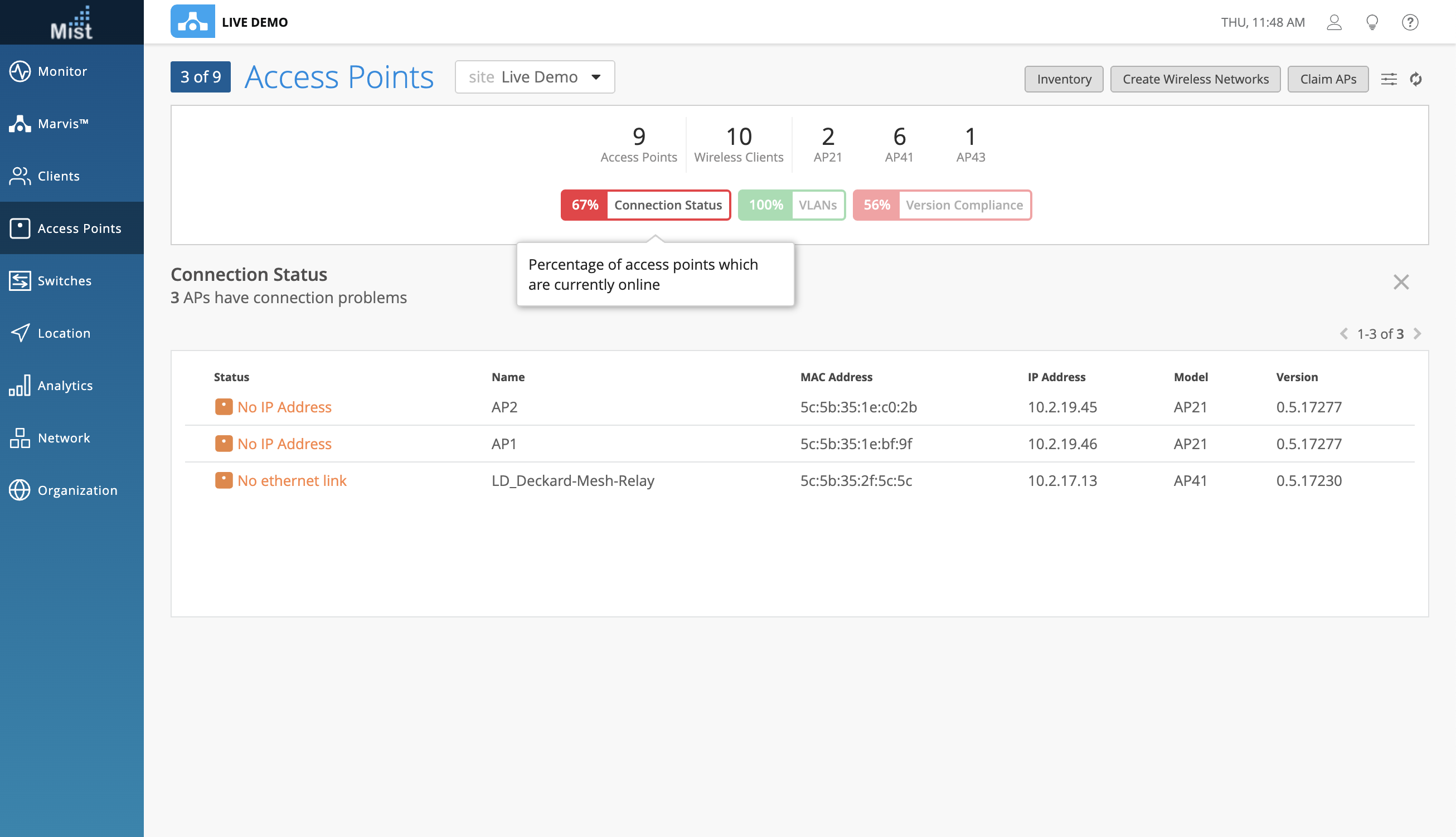The width and height of the screenshot is (1456, 837).
Task: Toggle the 56% Version Compliance filter
Action: 942,205
